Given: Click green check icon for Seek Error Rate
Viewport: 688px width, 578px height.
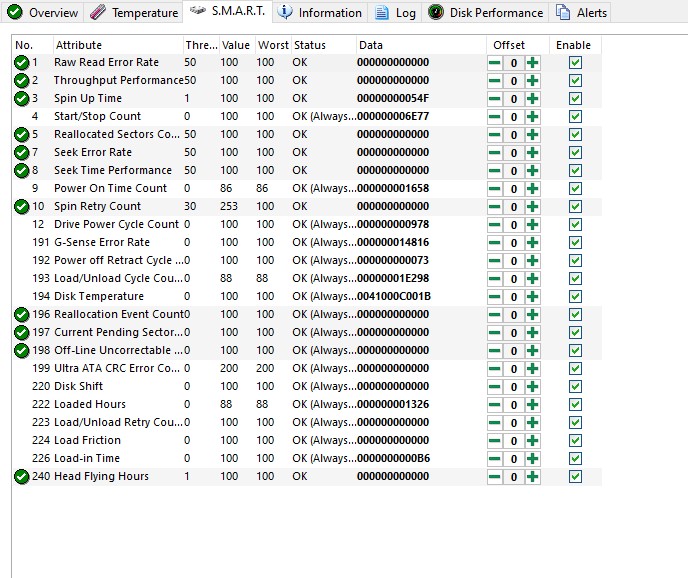Looking at the screenshot, I should [x=22, y=153].
